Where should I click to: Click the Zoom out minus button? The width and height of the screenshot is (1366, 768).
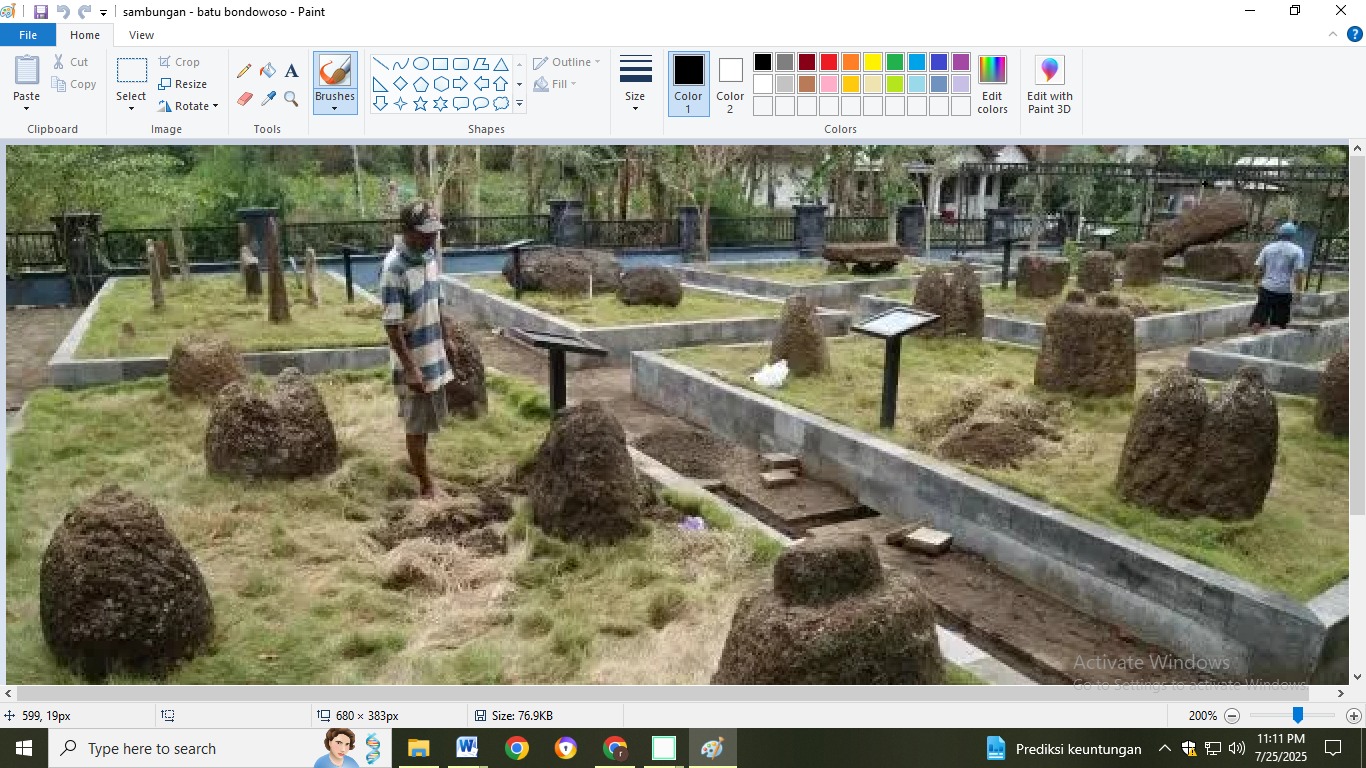pyautogui.click(x=1232, y=716)
